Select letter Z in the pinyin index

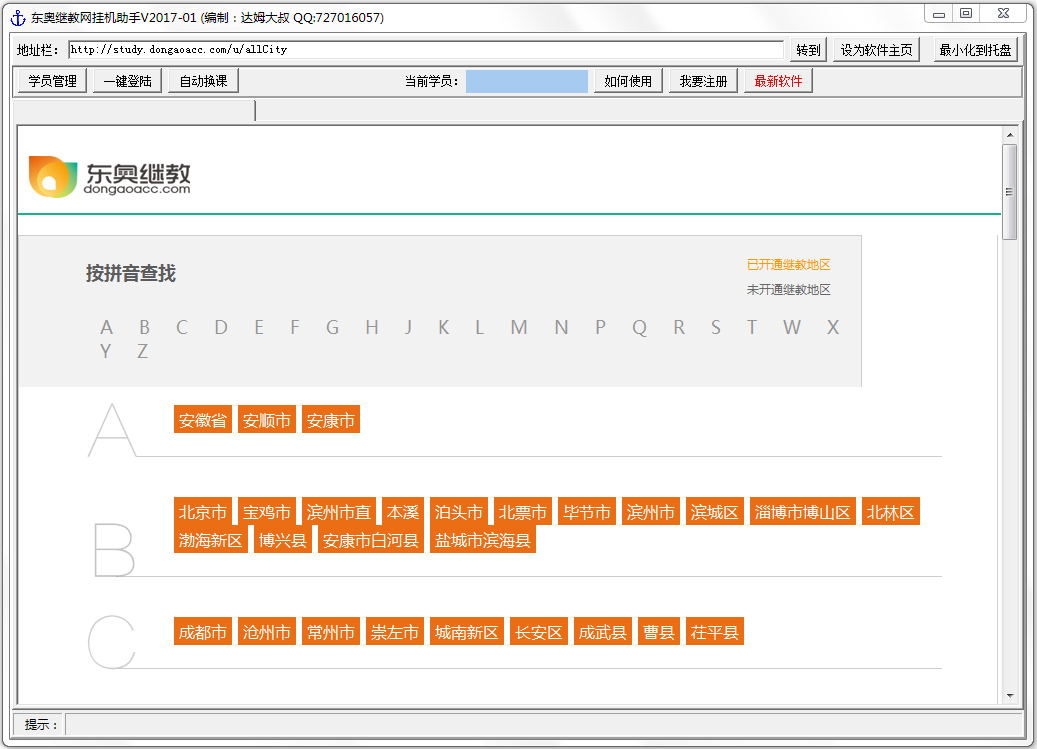(x=142, y=352)
